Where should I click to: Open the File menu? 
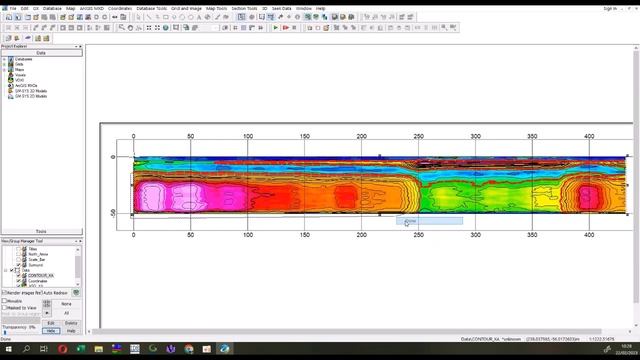click(x=13, y=8)
